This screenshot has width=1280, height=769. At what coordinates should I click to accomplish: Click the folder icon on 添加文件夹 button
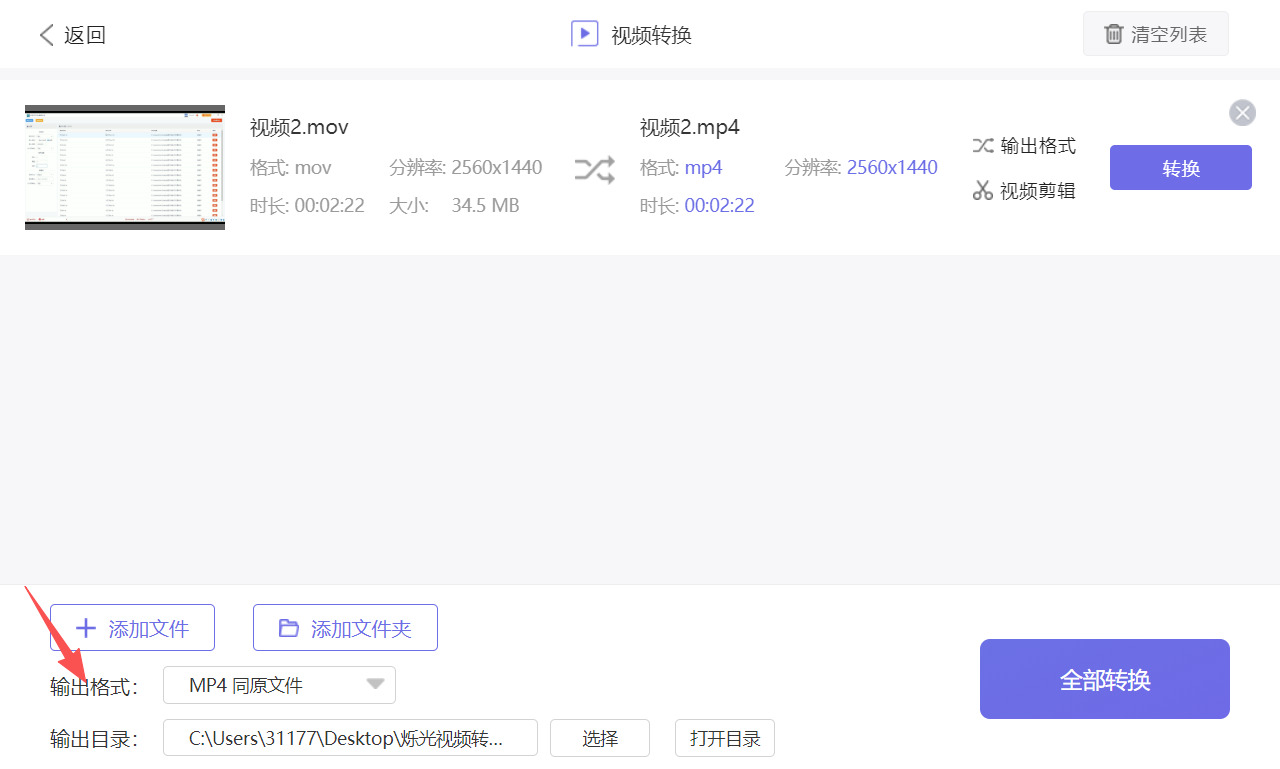pyautogui.click(x=289, y=627)
